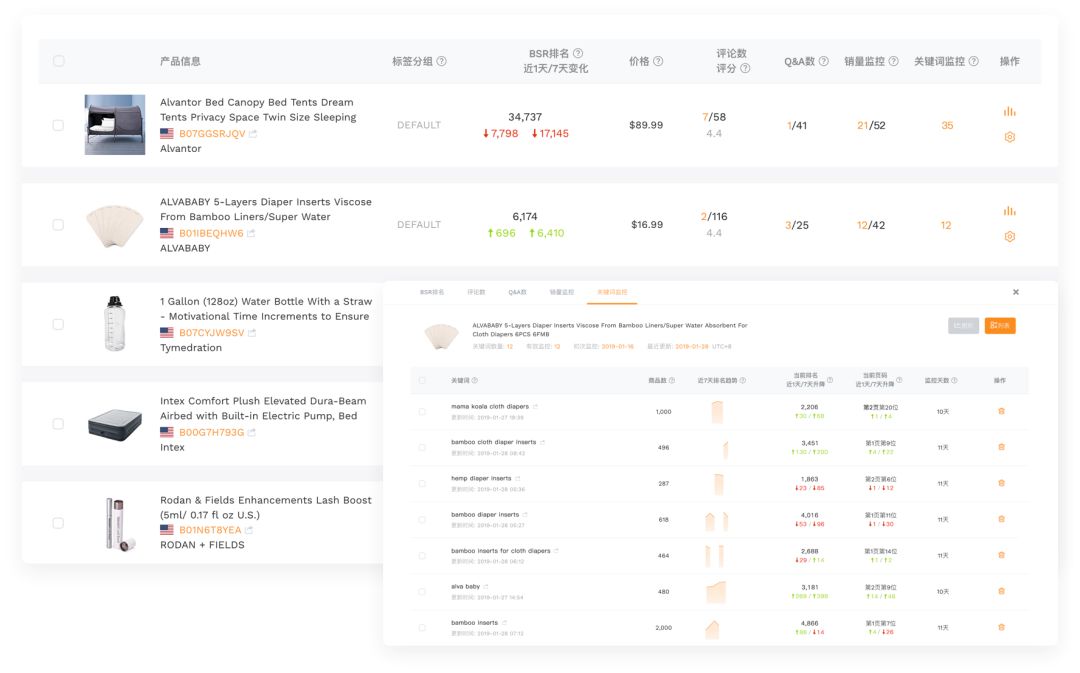Open external link icon beside ASIN B07GGSRJQV

pos(253,134)
